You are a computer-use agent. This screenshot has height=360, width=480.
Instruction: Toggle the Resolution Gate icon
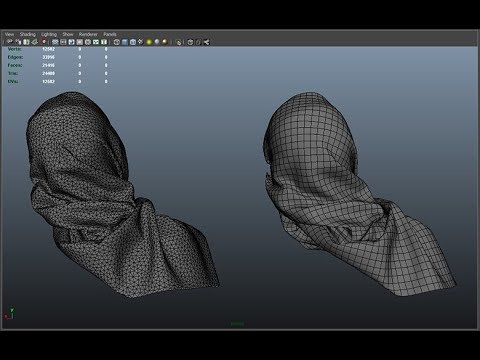point(71,42)
